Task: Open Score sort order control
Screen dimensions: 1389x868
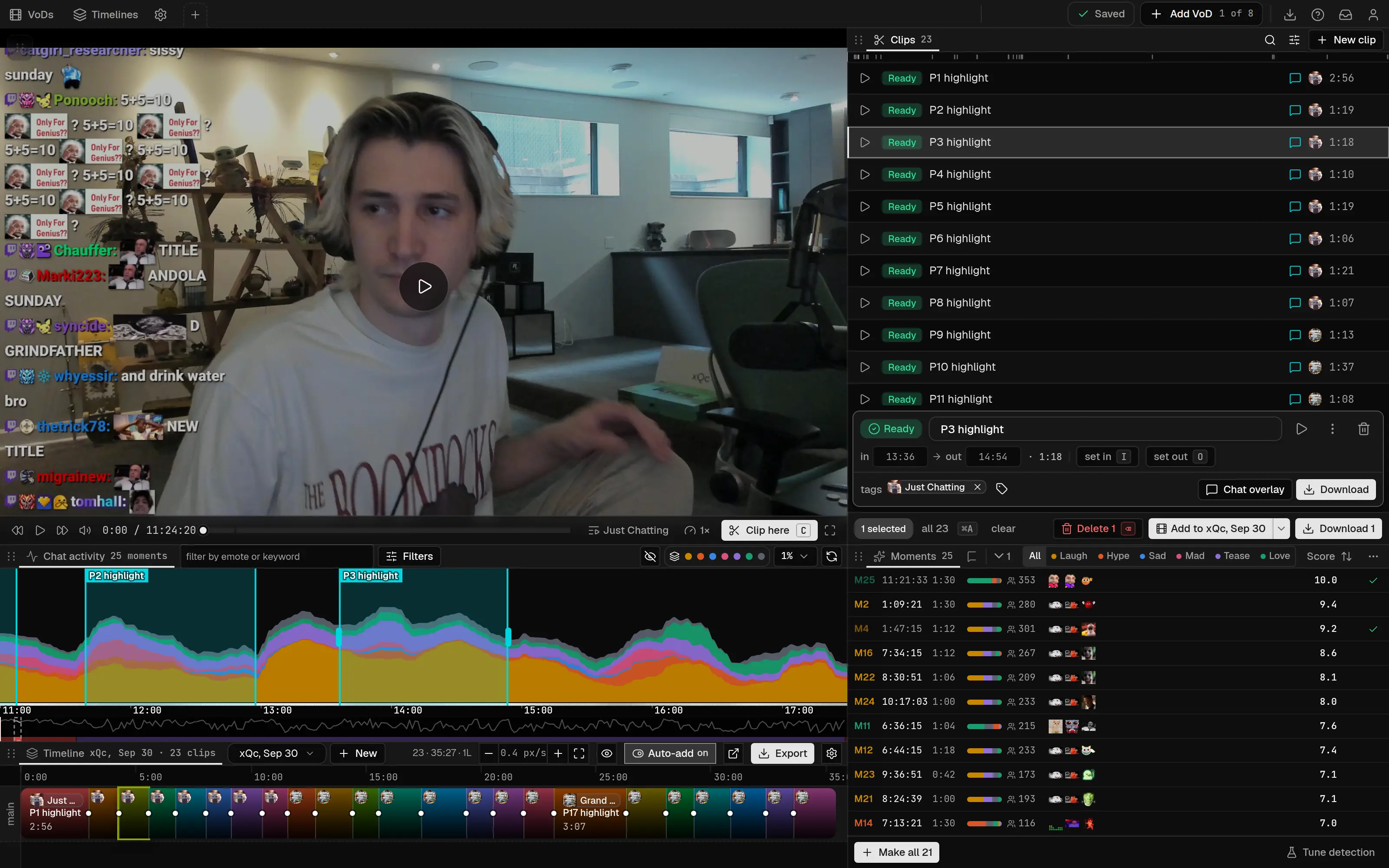Action: (1329, 556)
